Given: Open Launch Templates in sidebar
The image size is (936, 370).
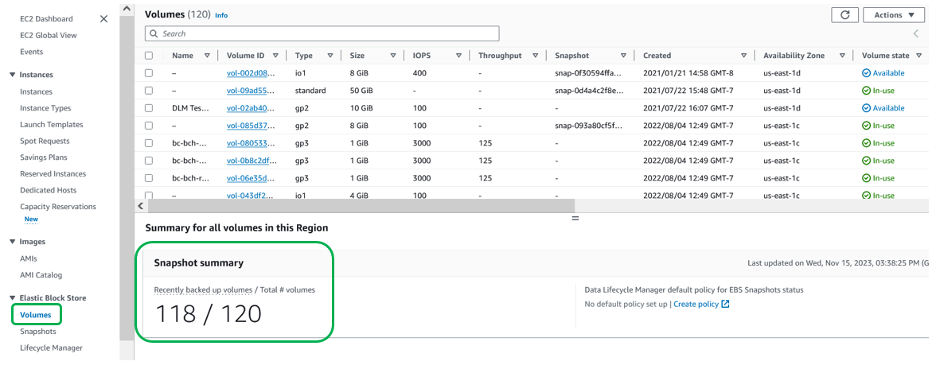Looking at the screenshot, I should click(51, 125).
